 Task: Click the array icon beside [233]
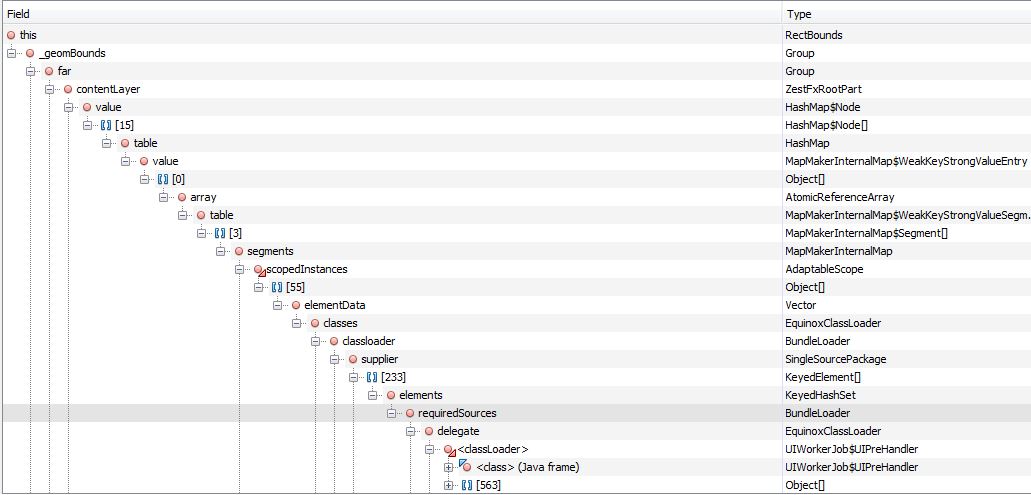pyautogui.click(x=372, y=377)
